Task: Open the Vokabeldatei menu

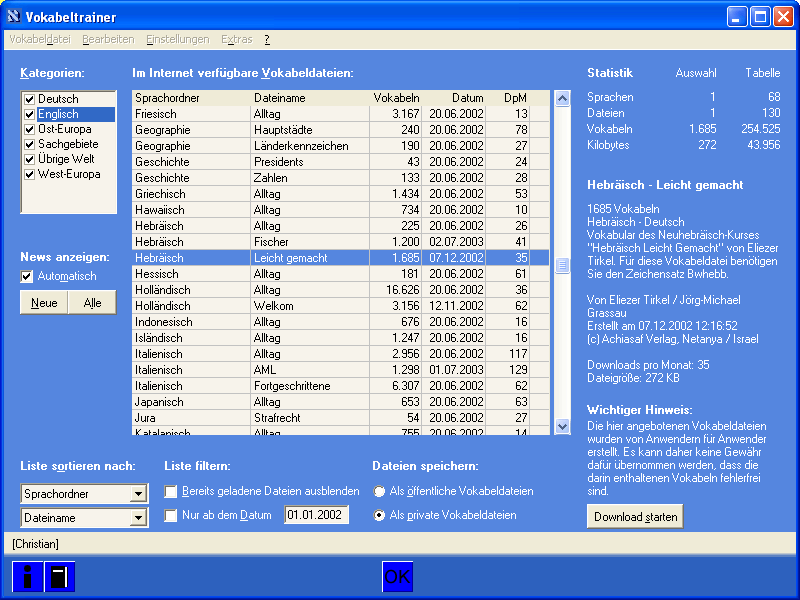Action: tap(40, 39)
